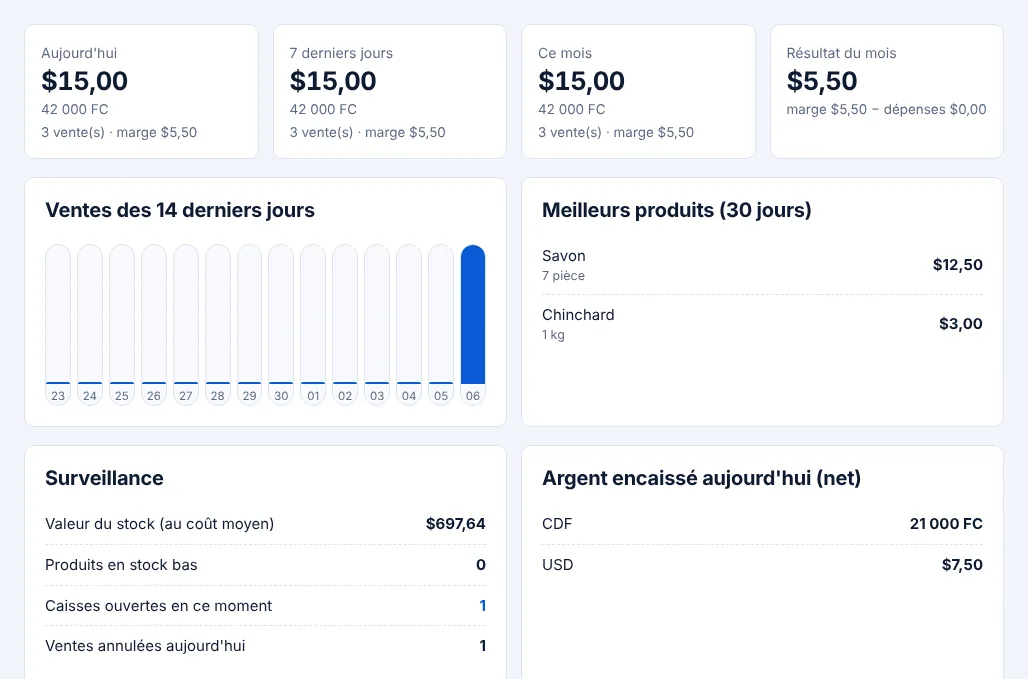Click the 'Ventes des 14 derniers jours' heading
The width and height of the screenshot is (1028, 679).
point(180,210)
